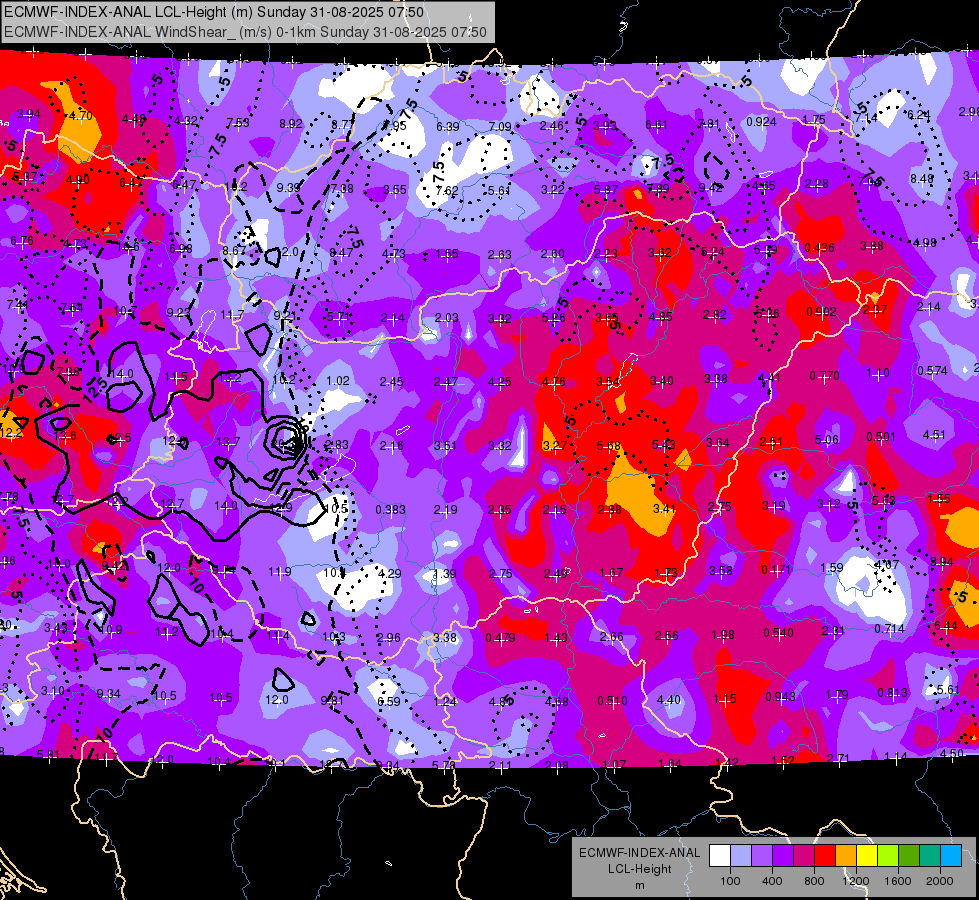Click the data point labeled 3.19
The width and height of the screenshot is (979, 900).
(x=774, y=505)
